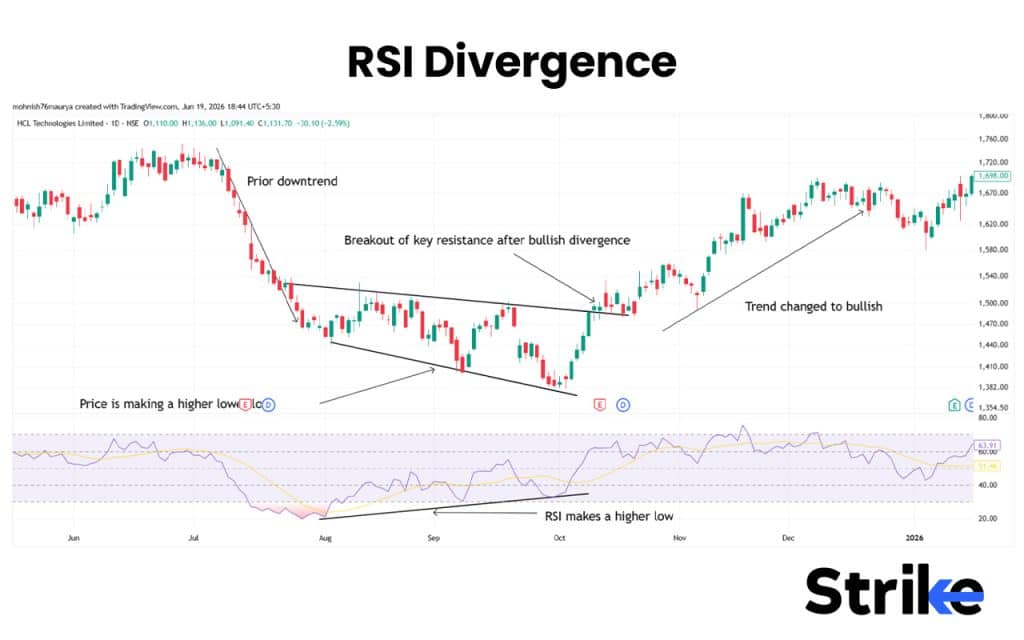Viewport: 1024px width, 640px height.
Task: Click the Aug label on the time axis
Action: (x=325, y=538)
